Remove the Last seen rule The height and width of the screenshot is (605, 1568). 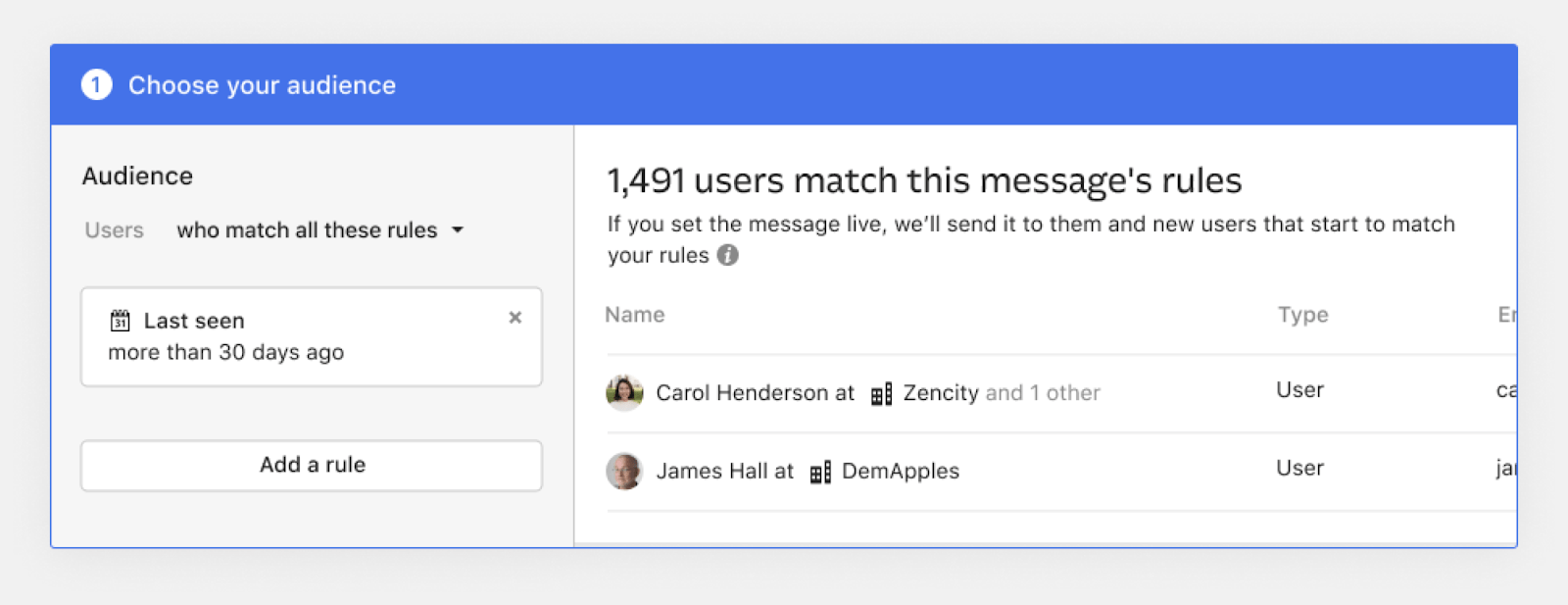pyautogui.click(x=514, y=318)
